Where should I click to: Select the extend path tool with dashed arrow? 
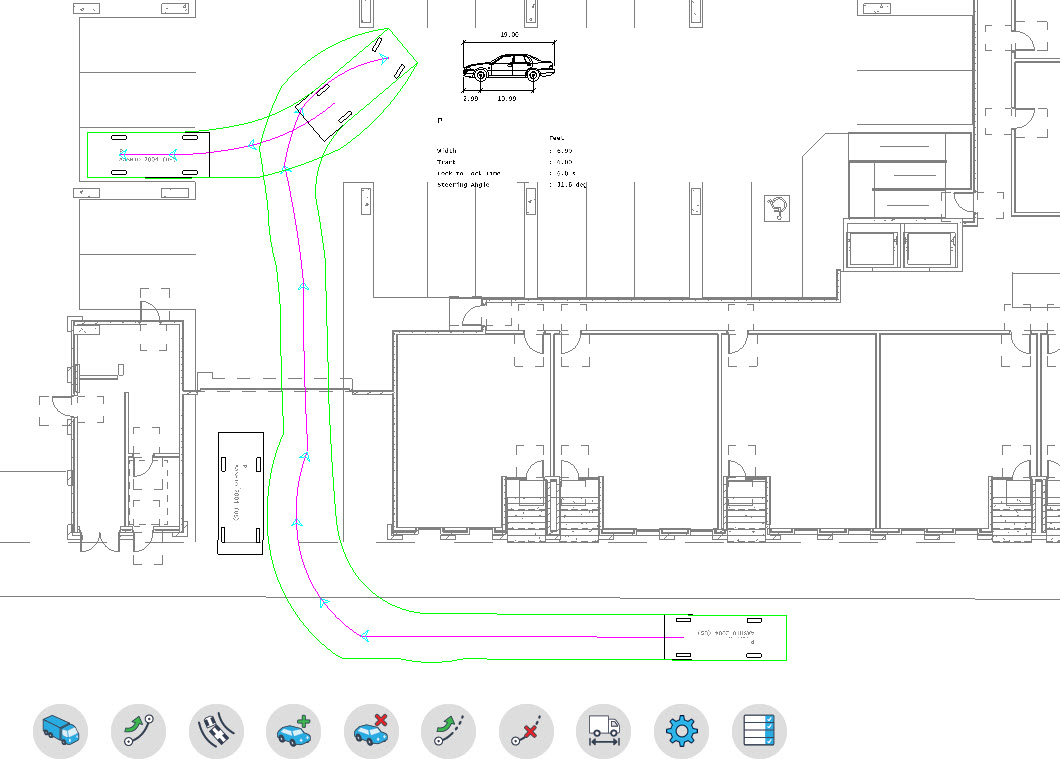click(447, 732)
